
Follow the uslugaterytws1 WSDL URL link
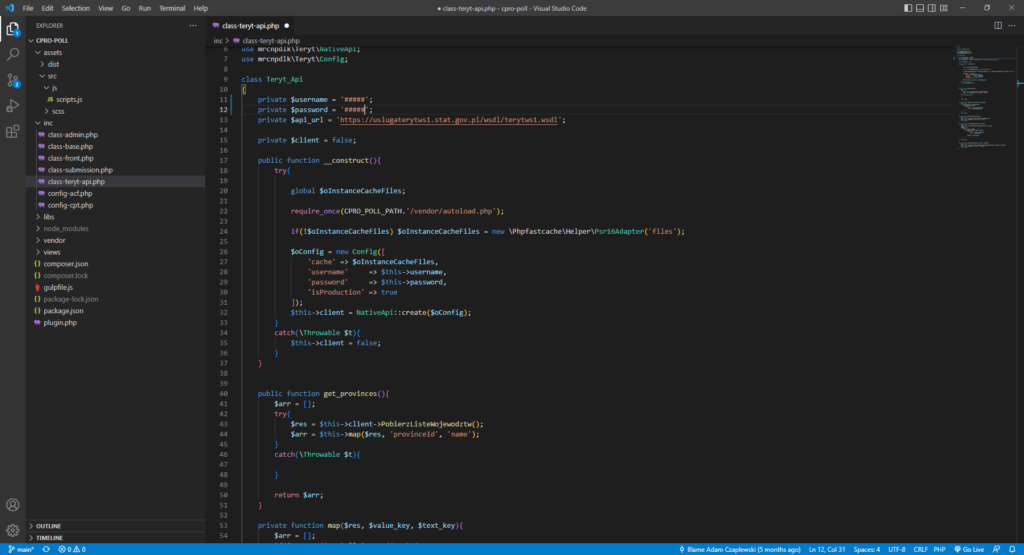tap(449, 120)
